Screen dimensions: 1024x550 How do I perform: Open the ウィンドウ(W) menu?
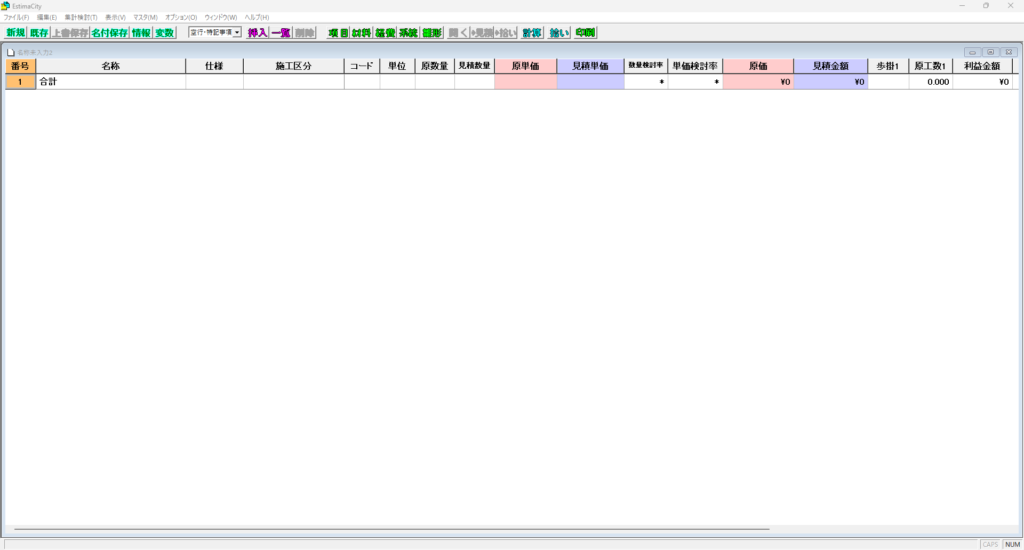tap(221, 18)
